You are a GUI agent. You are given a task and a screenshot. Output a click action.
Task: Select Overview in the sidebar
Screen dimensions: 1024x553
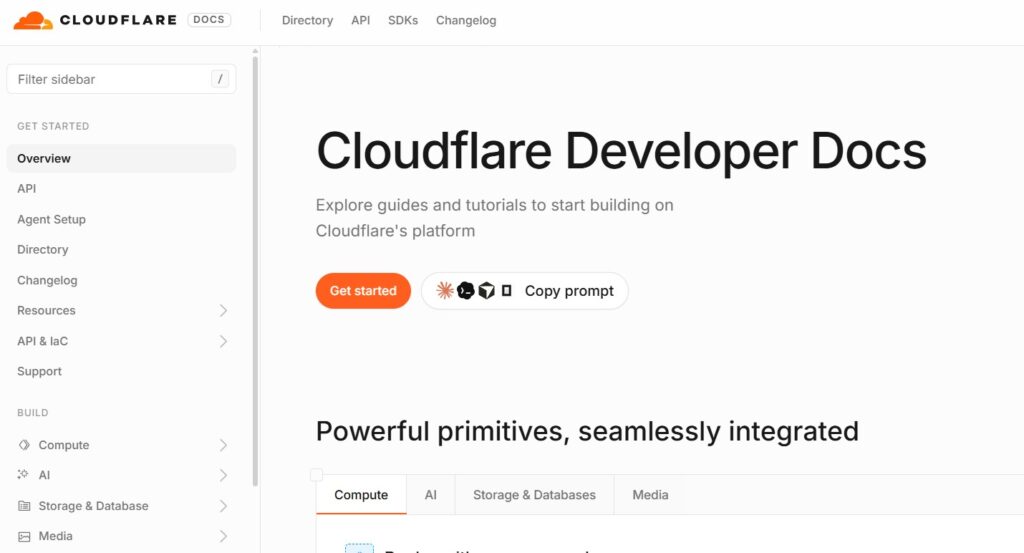pyautogui.click(x=121, y=159)
